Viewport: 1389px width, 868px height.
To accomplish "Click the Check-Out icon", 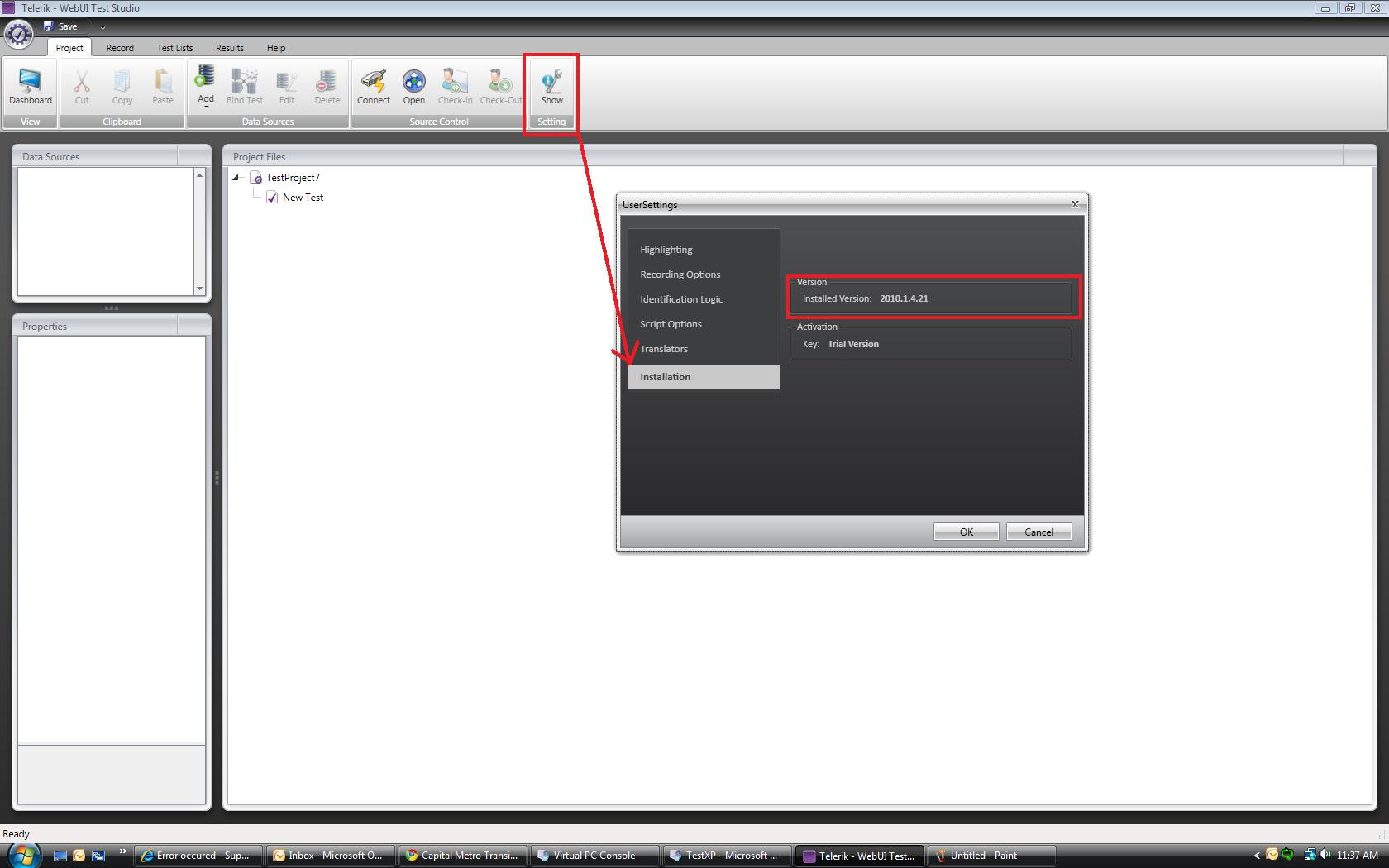I will click(x=501, y=87).
